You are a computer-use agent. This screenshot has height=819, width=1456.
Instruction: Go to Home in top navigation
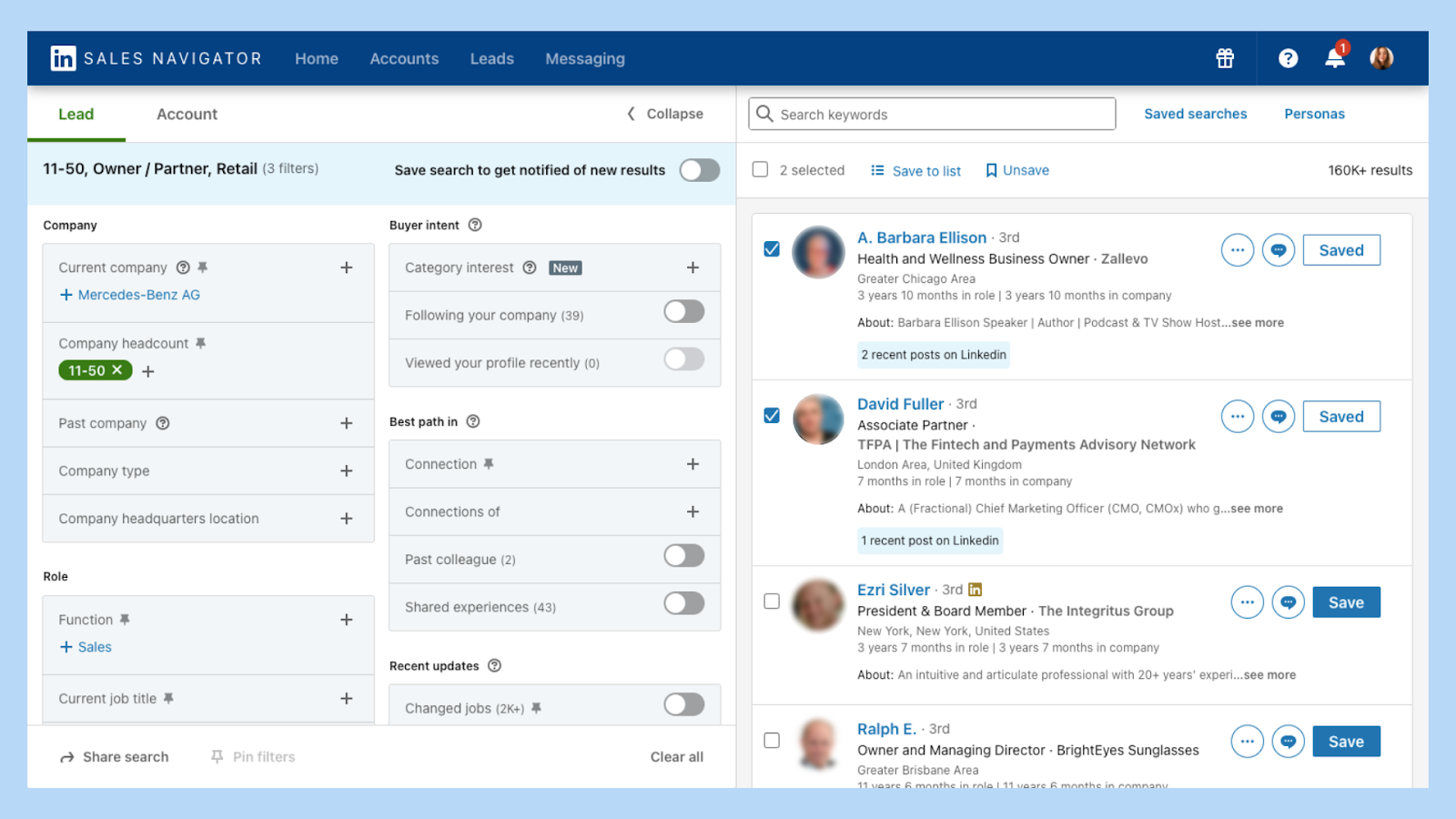point(317,58)
